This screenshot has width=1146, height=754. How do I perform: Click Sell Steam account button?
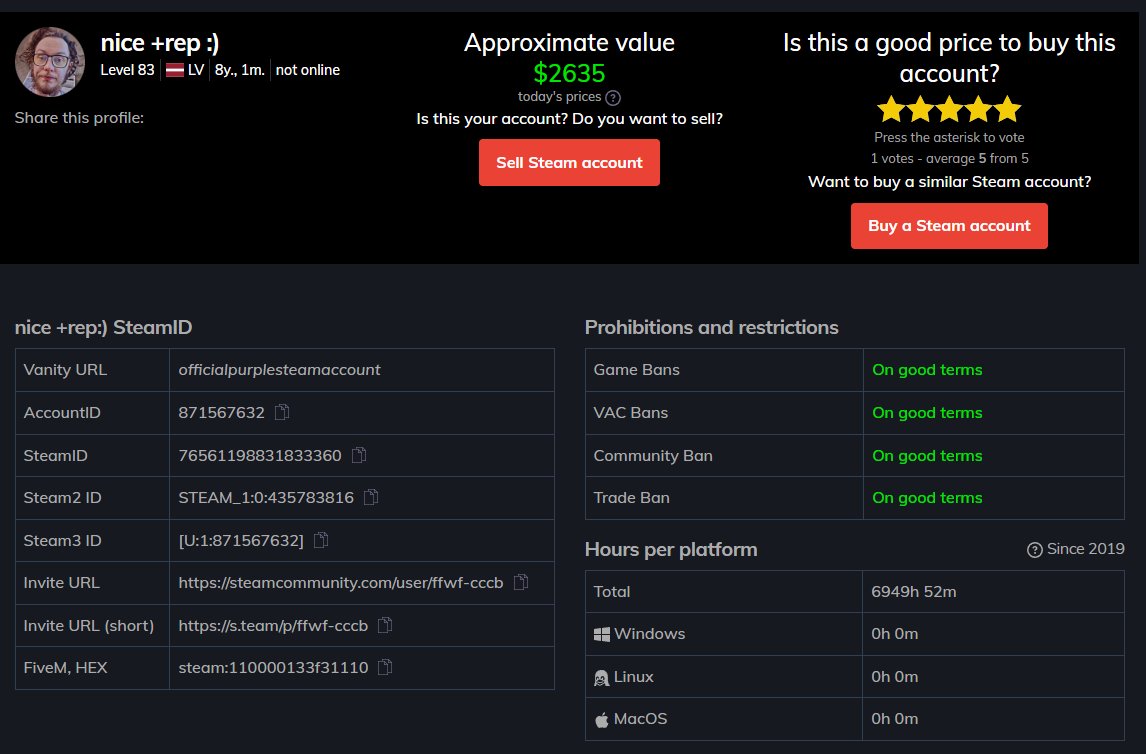pos(569,162)
